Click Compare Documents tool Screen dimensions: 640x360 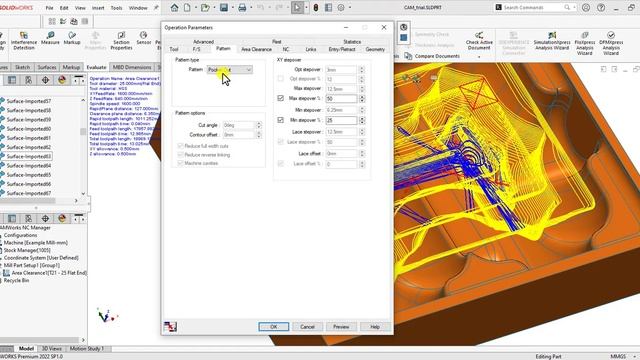(432, 56)
